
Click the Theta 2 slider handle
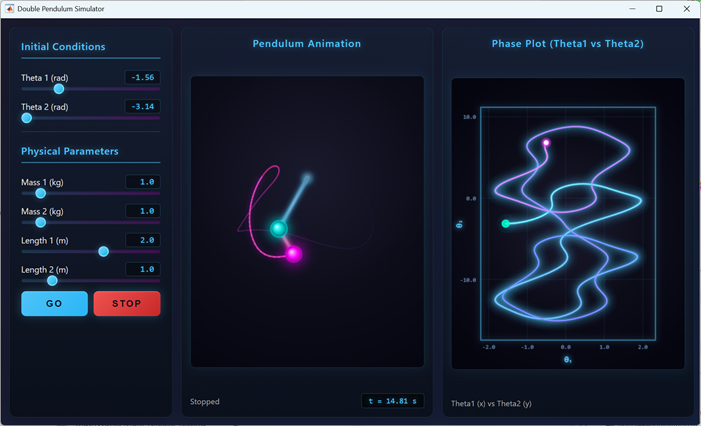click(27, 118)
